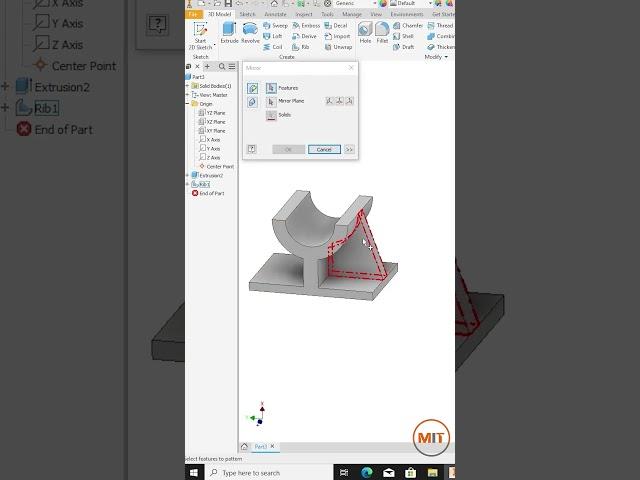This screenshot has width=640, height=480.
Task: Go to Home from quick access toolbar
Action: tap(275, 4)
